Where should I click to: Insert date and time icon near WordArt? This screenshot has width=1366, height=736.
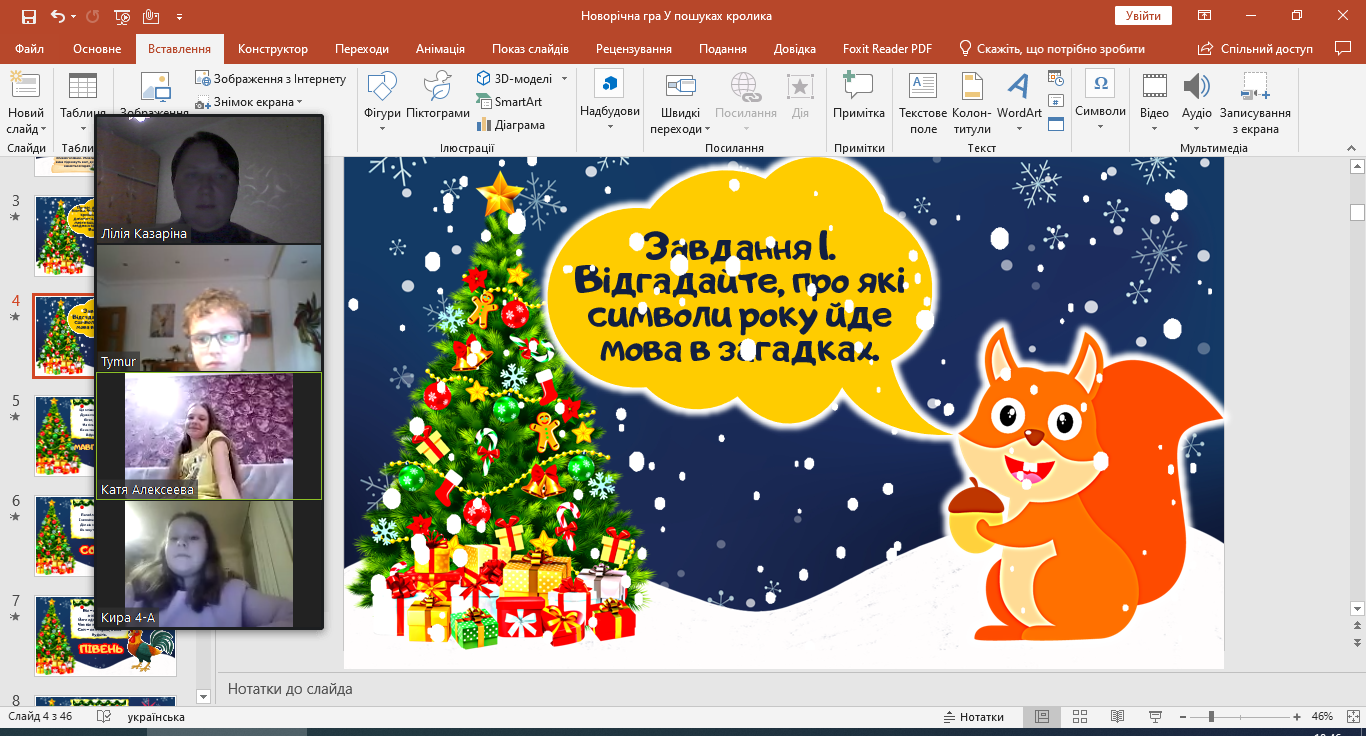[1056, 78]
